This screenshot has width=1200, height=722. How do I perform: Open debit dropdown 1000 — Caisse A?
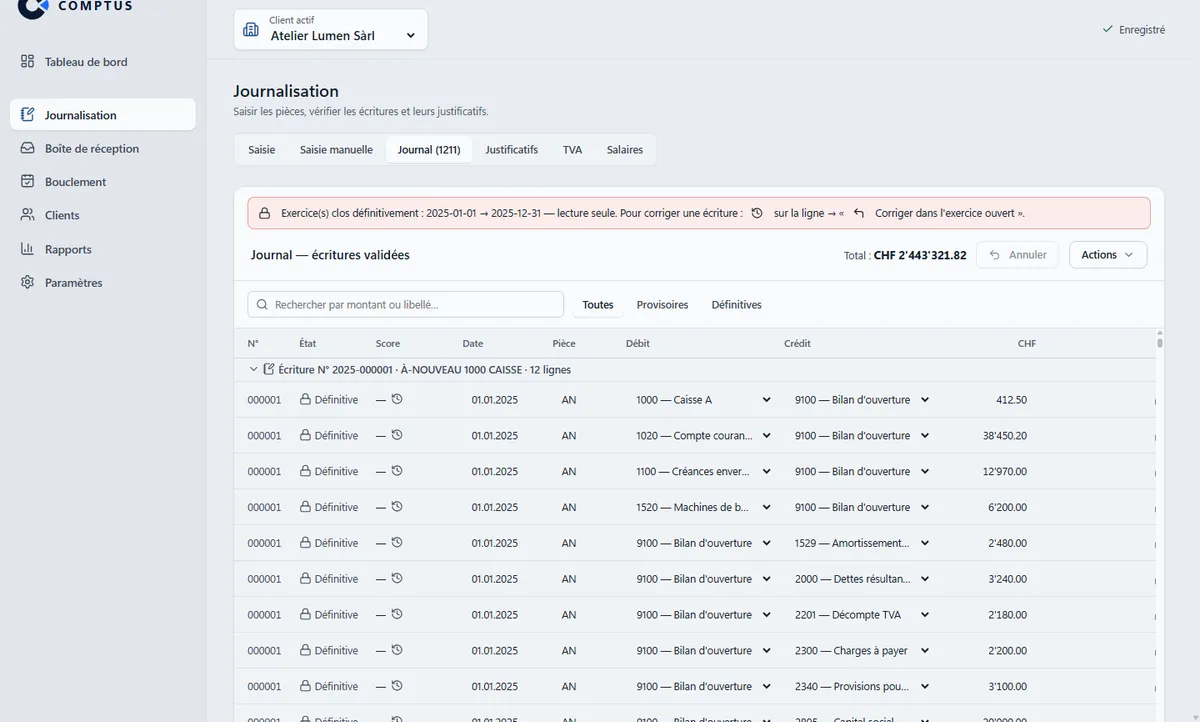(x=703, y=400)
